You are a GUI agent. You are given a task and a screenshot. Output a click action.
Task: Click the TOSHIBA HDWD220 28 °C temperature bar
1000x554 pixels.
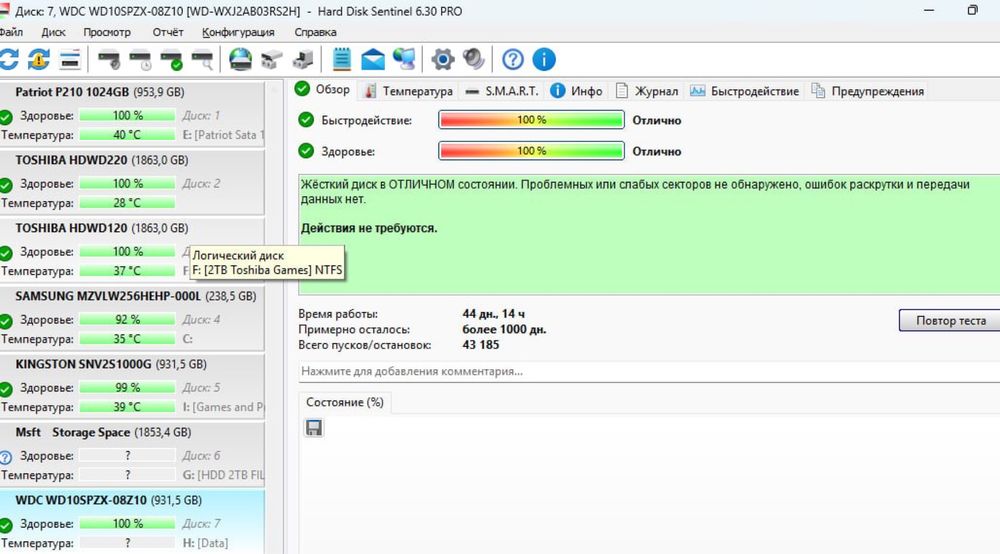pyautogui.click(x=127, y=203)
